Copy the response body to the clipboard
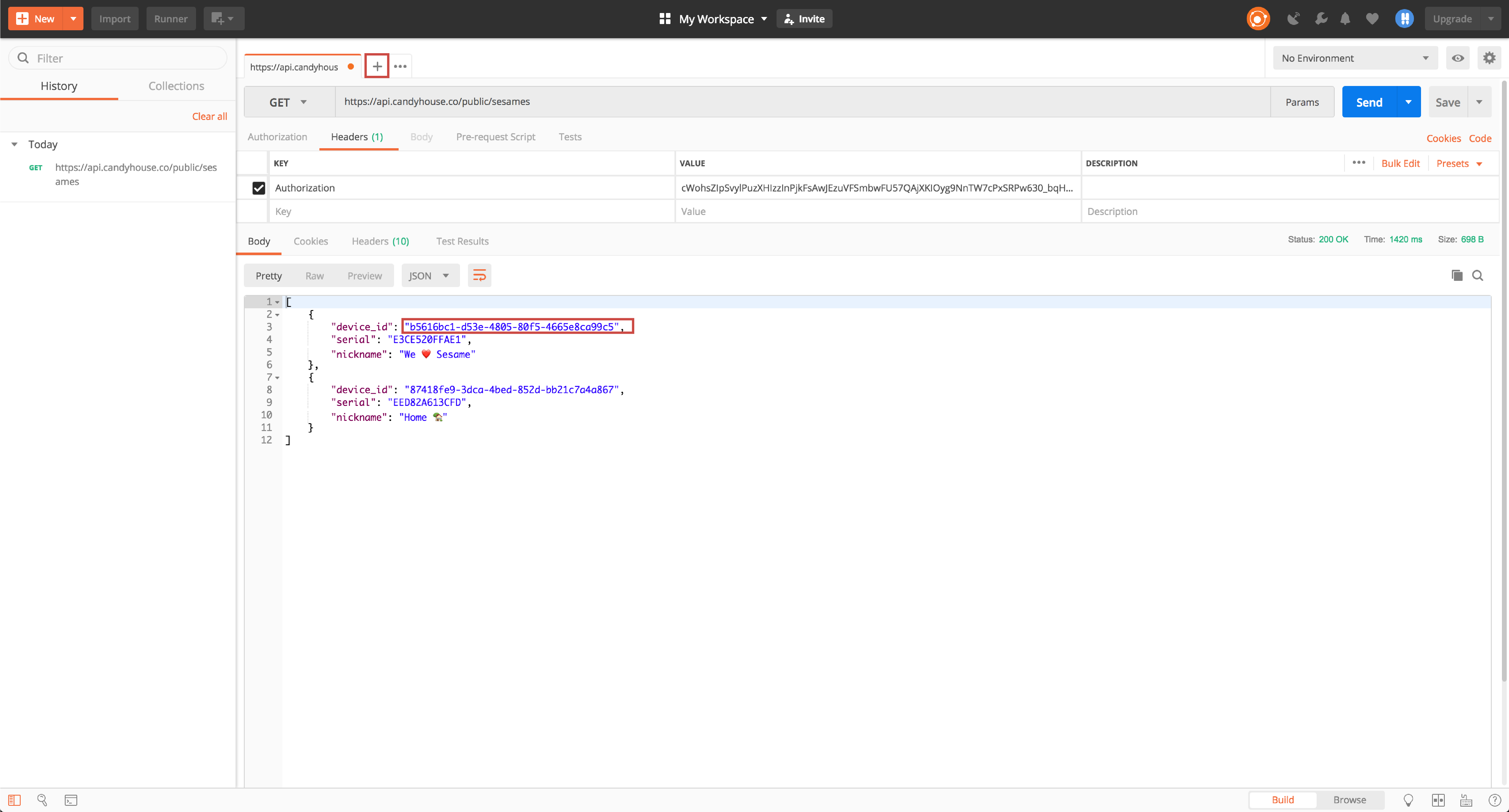 point(1456,275)
